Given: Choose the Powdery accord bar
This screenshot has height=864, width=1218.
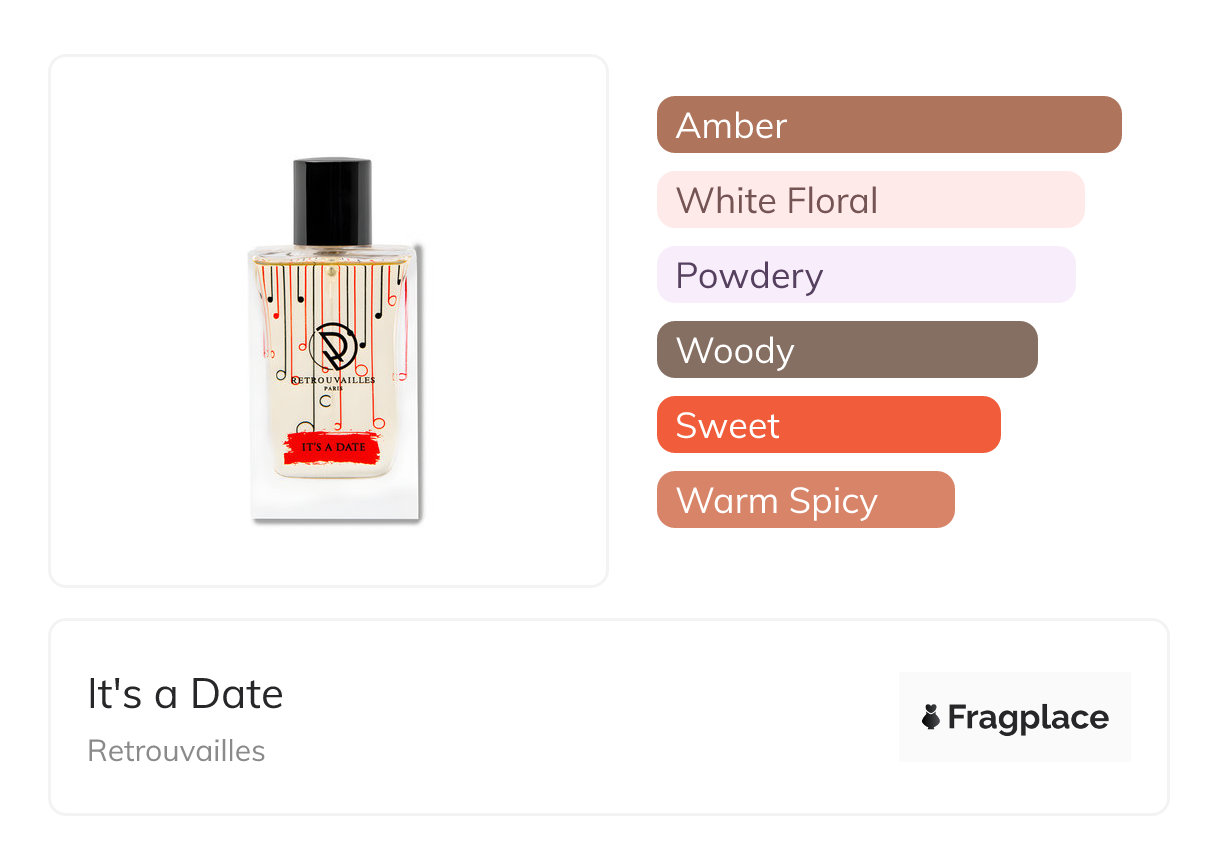Looking at the screenshot, I should pos(865,275).
